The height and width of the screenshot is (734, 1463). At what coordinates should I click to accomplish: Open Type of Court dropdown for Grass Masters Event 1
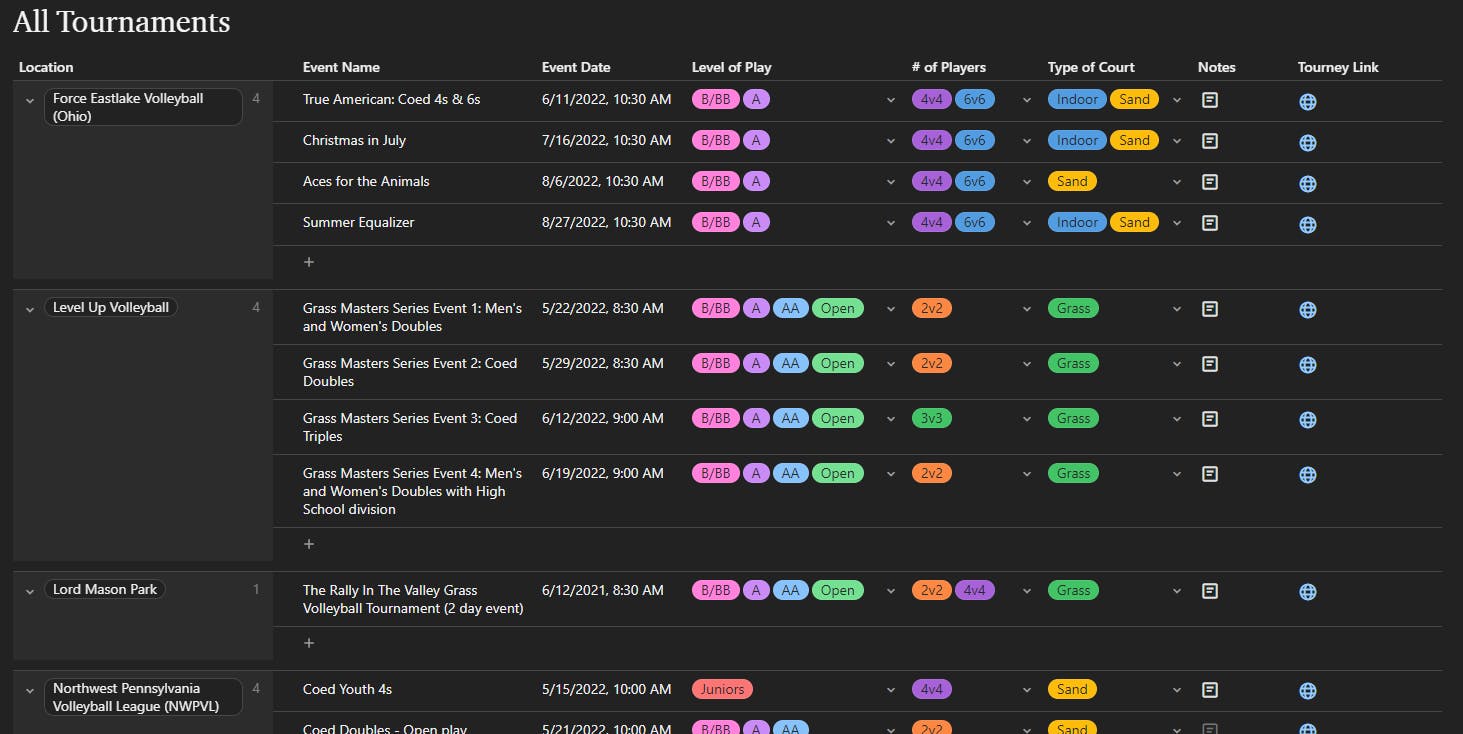[1177, 309]
